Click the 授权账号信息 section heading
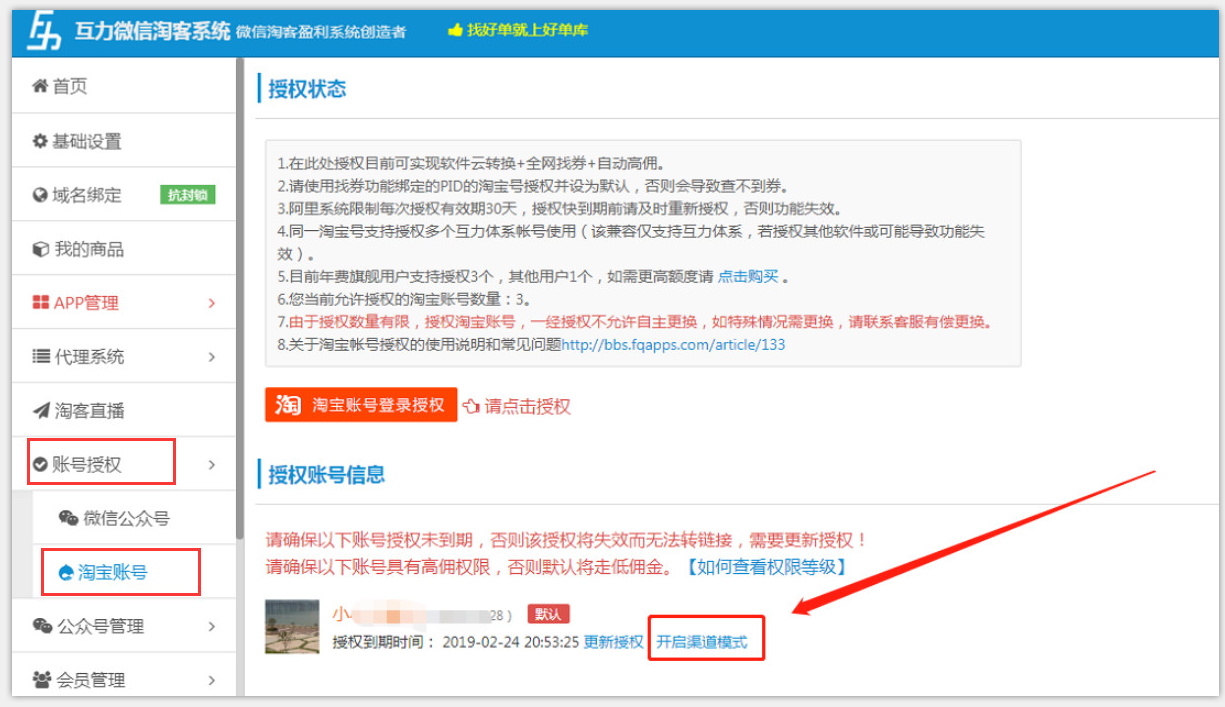1225x707 pixels. click(x=327, y=475)
